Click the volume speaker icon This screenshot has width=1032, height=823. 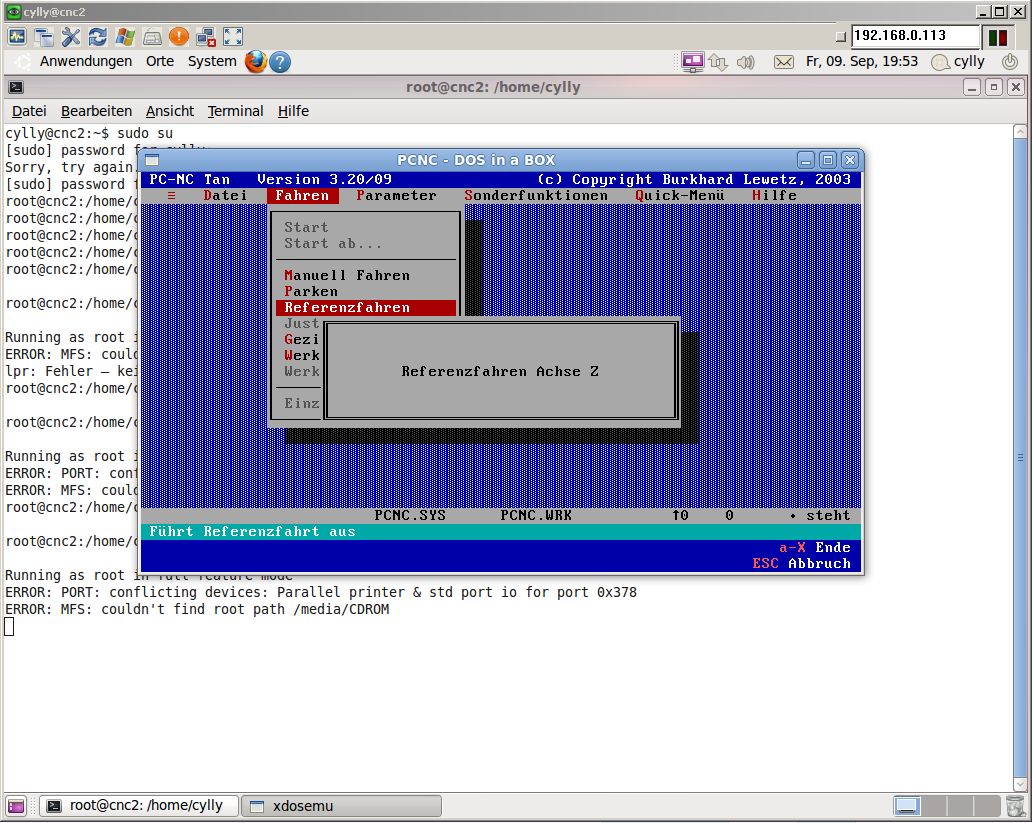click(746, 63)
